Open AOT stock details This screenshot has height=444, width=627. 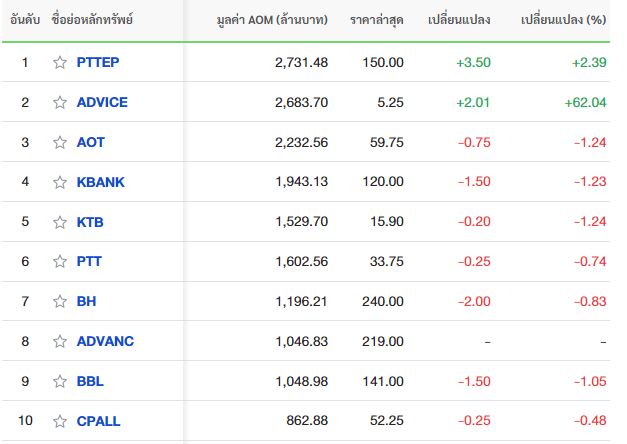pos(91,142)
